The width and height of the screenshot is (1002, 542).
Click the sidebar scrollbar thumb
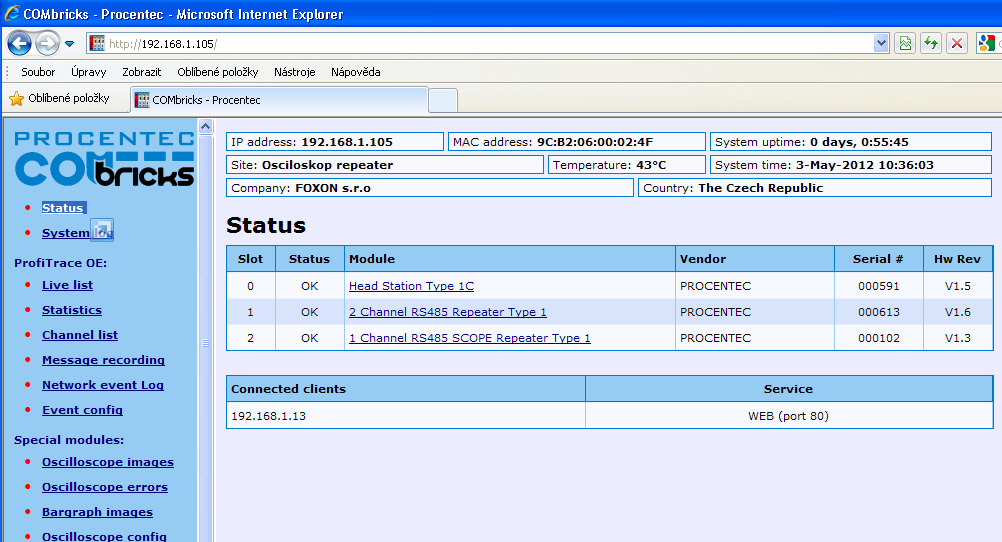(x=205, y=343)
